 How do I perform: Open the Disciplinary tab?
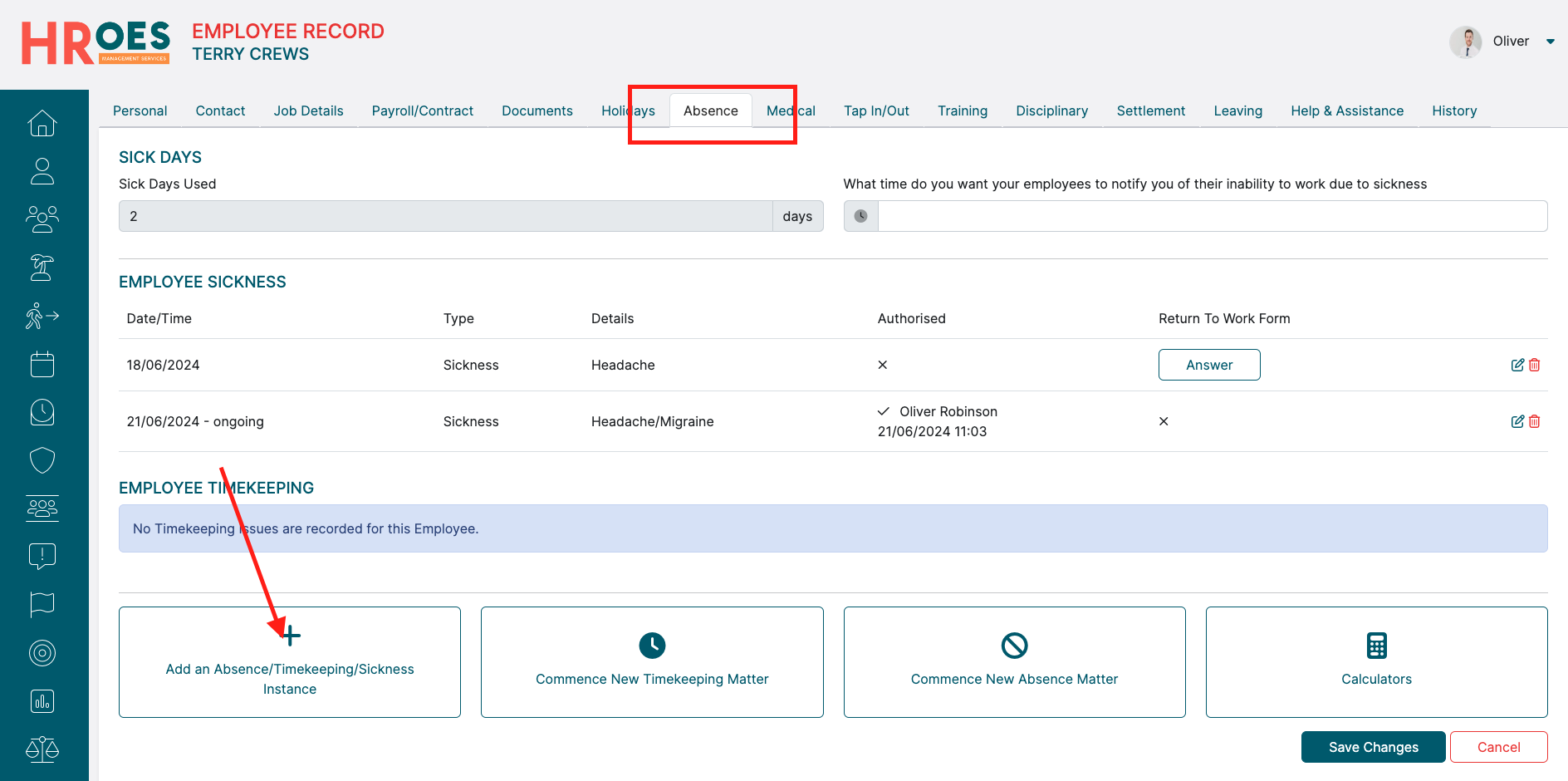[x=1051, y=111]
